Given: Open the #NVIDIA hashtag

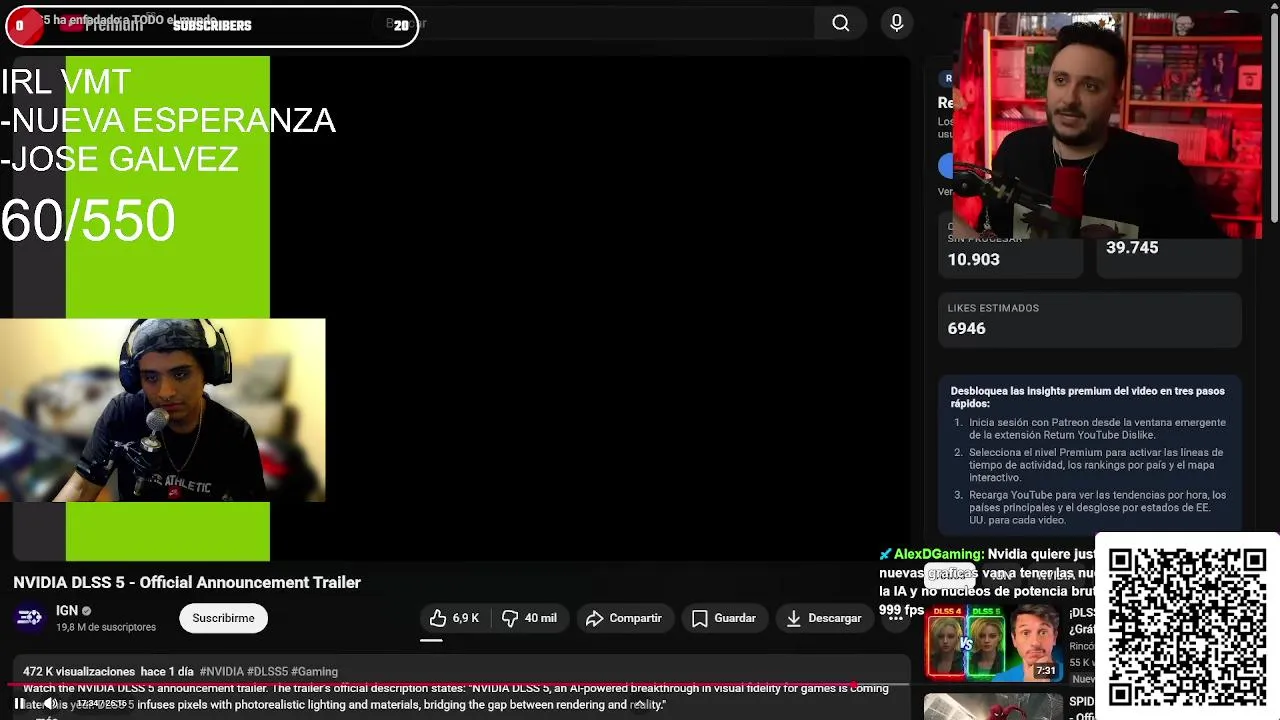Looking at the screenshot, I should (221, 672).
